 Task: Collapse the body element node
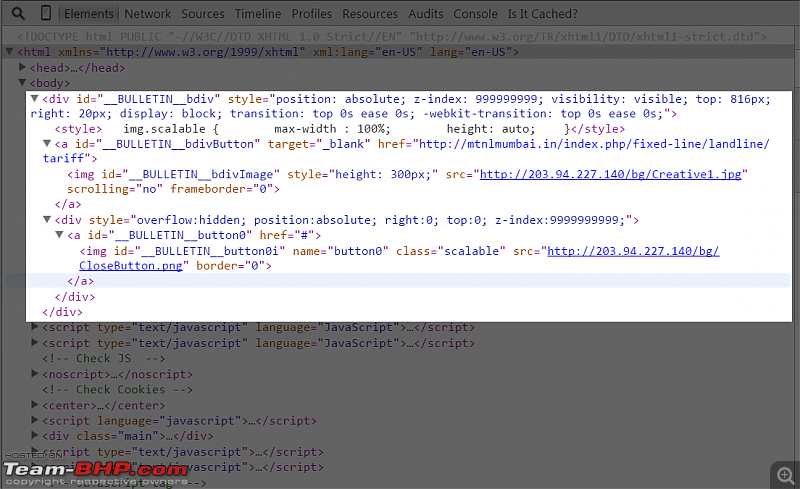[x=22, y=82]
